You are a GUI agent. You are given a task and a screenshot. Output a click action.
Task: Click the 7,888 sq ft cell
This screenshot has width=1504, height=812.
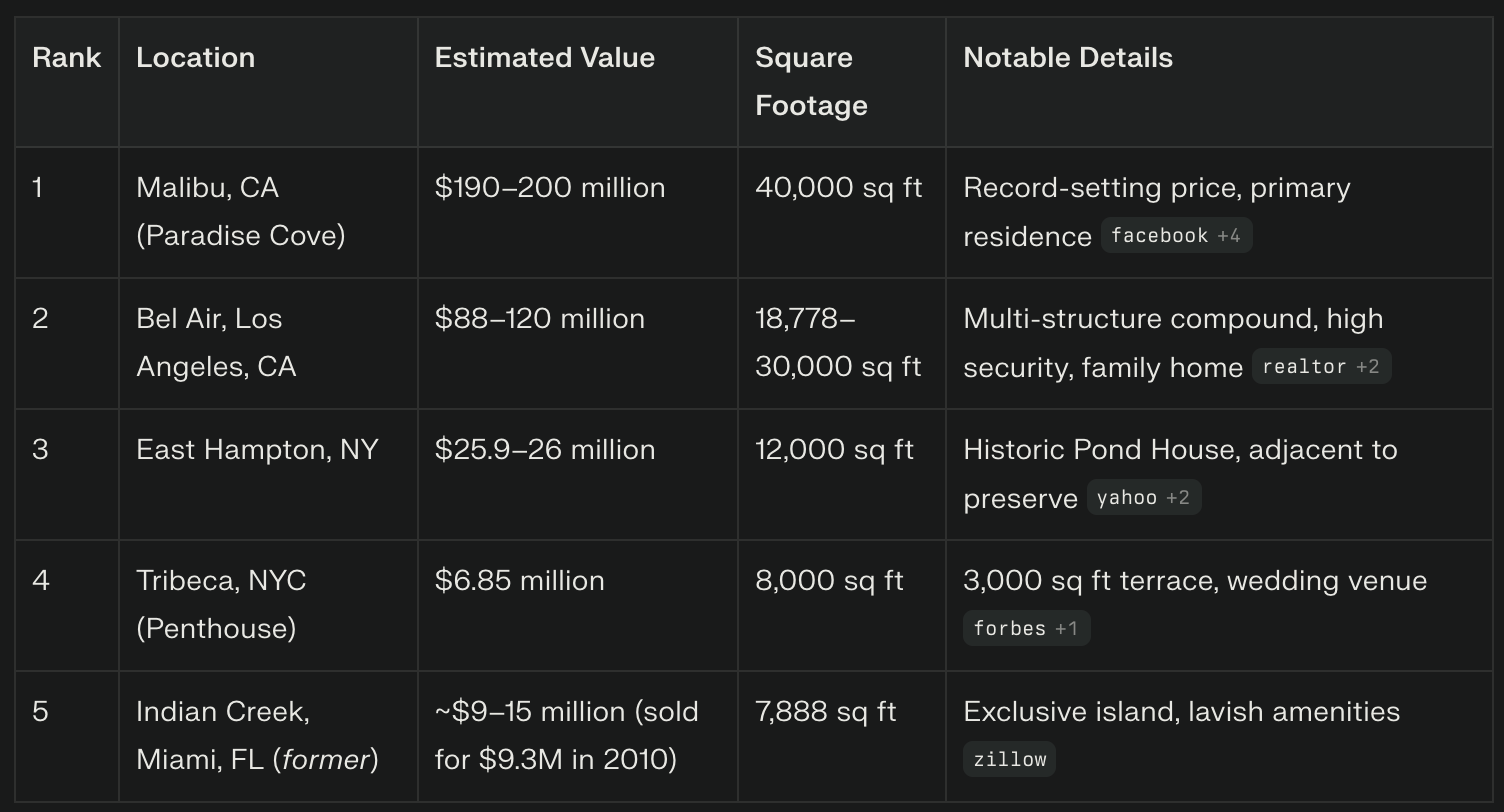pos(842,737)
